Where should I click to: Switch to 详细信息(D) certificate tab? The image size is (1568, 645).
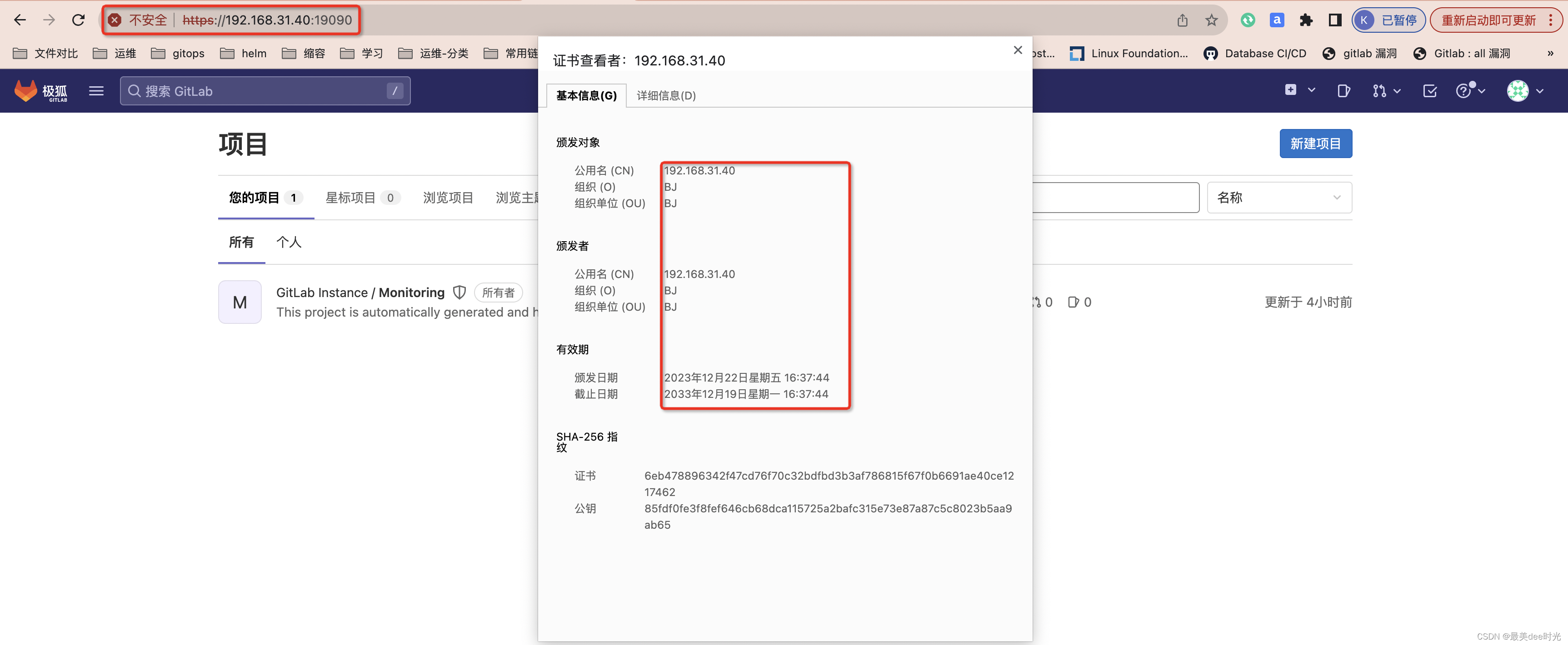[666, 95]
